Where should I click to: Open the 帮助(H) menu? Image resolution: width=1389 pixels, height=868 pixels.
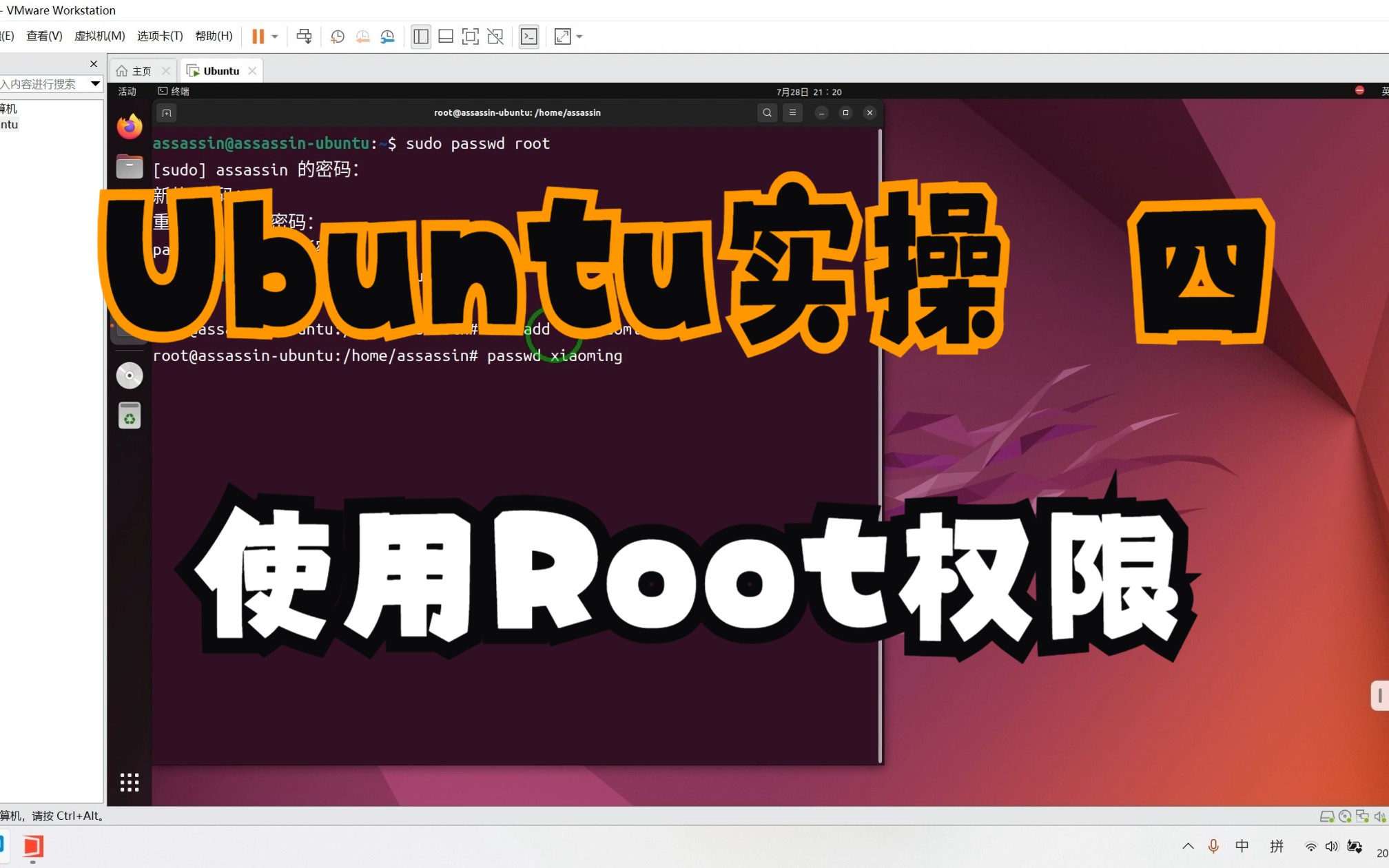point(214,36)
